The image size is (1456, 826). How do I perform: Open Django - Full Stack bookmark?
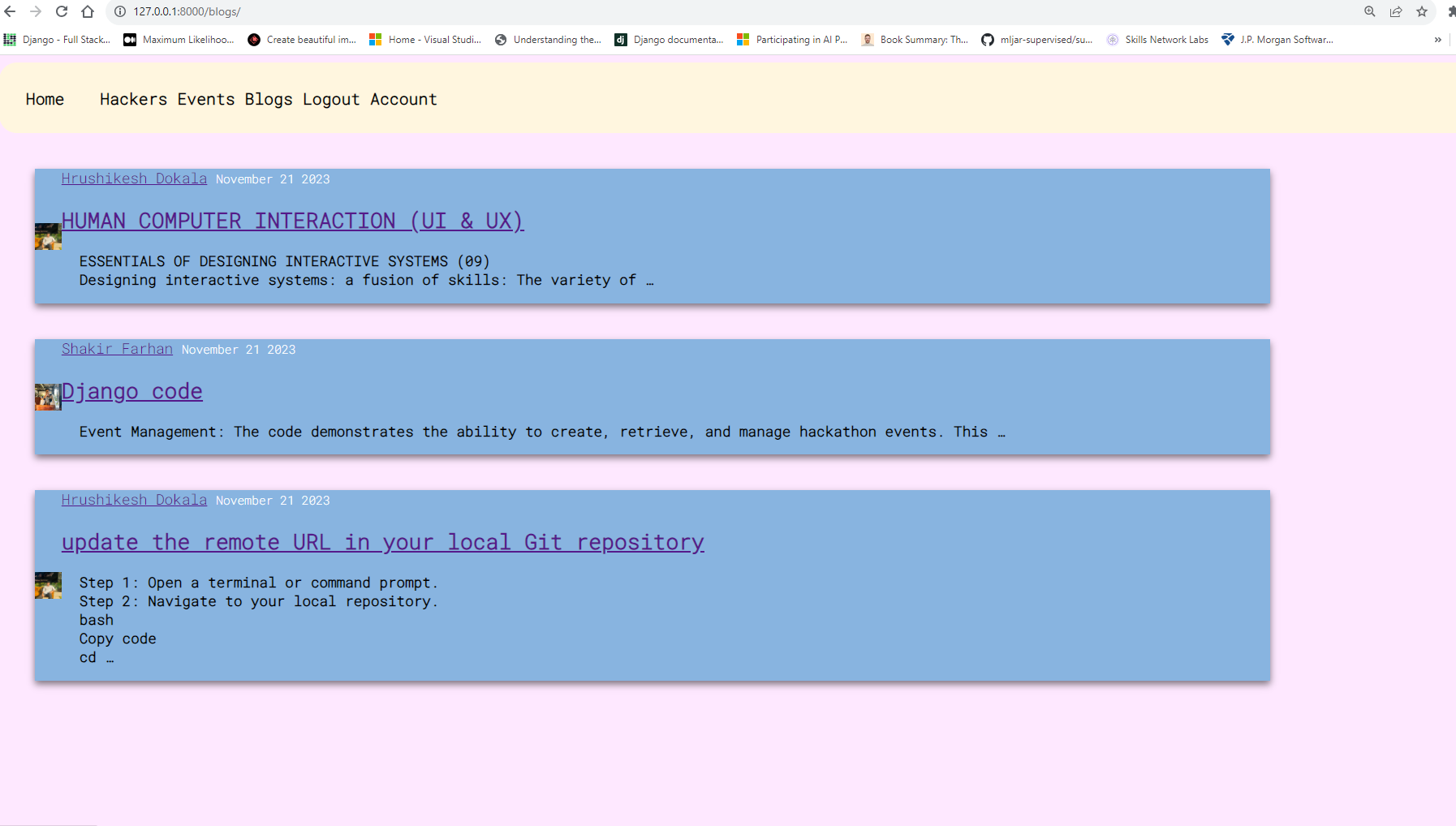(x=57, y=40)
